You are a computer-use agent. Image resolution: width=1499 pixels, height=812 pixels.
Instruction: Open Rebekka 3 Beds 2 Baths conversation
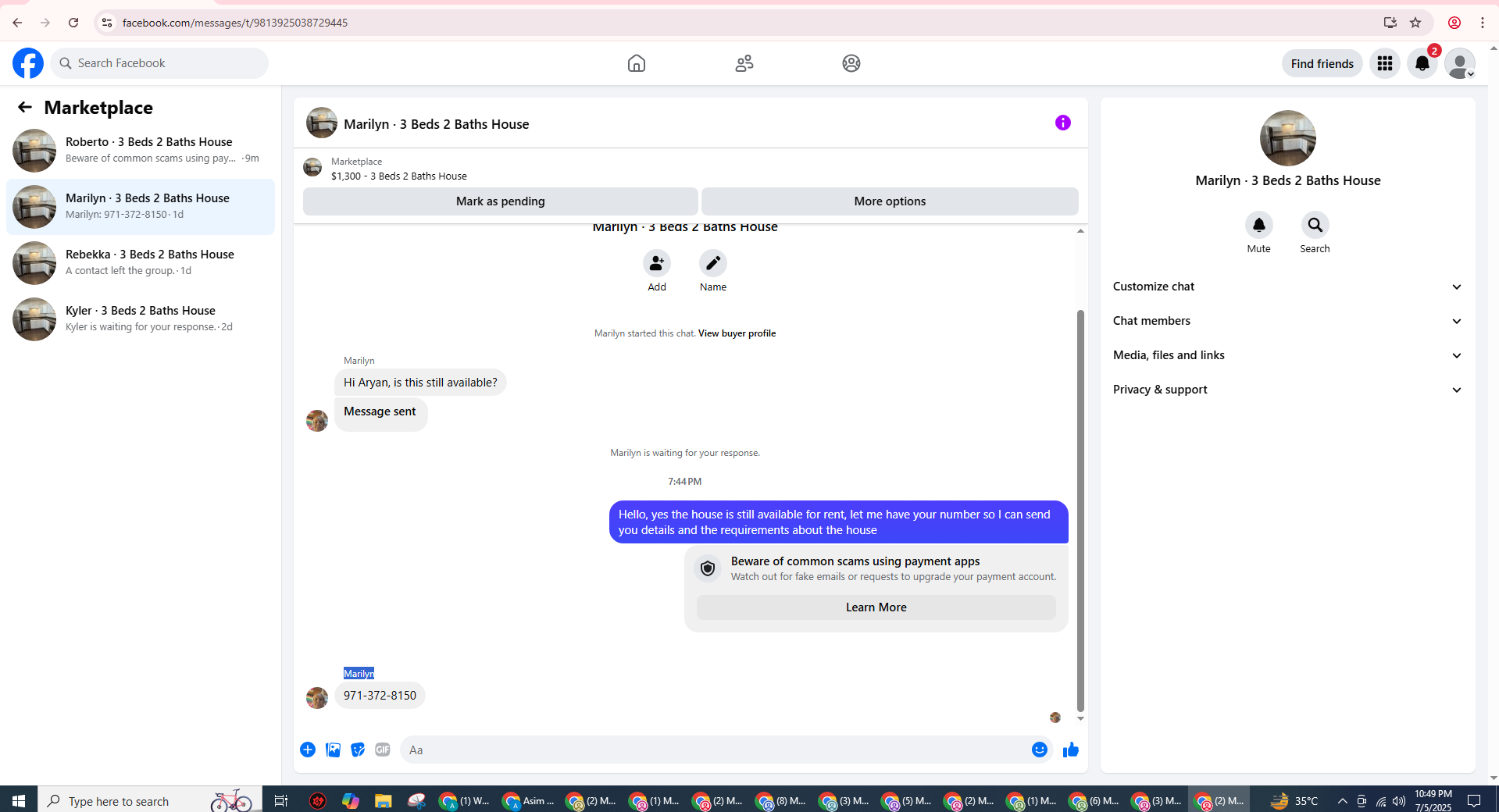click(x=141, y=262)
